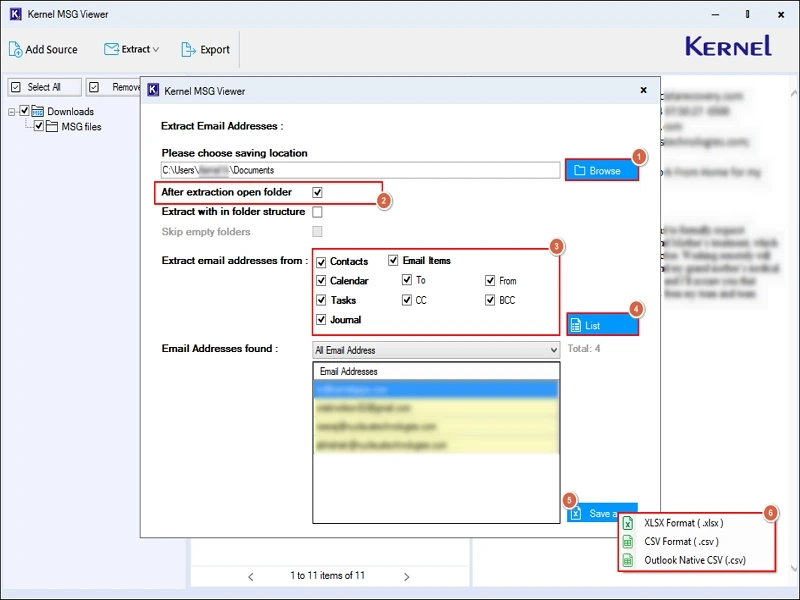This screenshot has height=600, width=800.
Task: Toggle After extraction open folder checkbox
Action: coord(317,192)
